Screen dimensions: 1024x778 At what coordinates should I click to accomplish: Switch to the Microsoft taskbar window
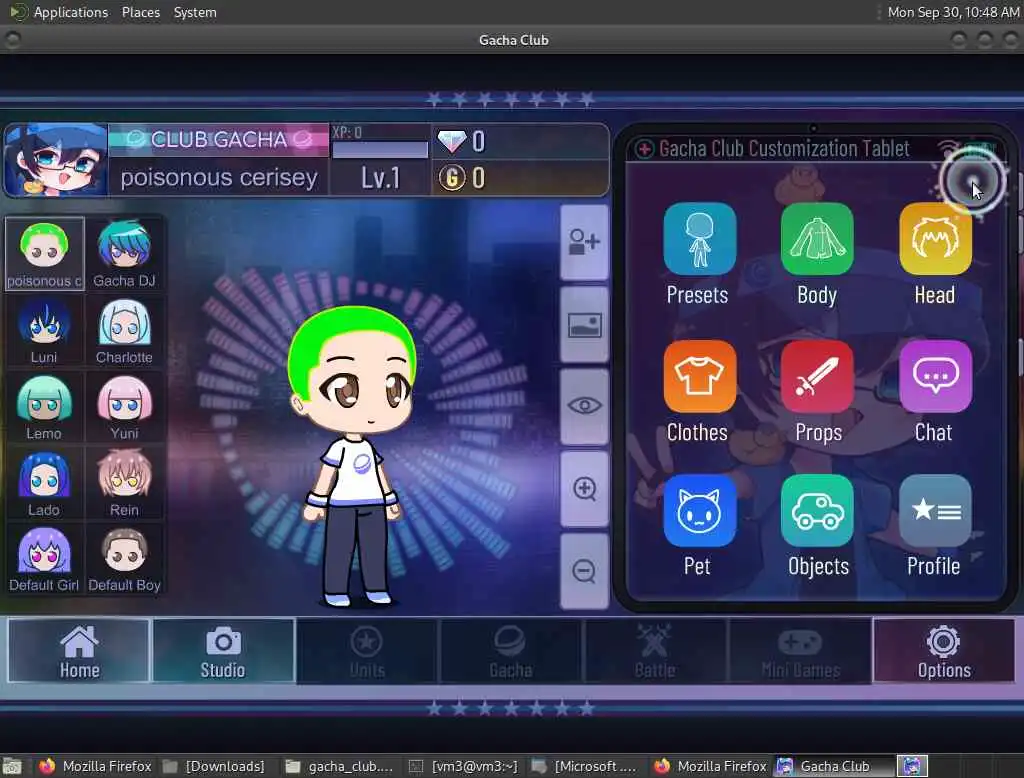coord(586,766)
